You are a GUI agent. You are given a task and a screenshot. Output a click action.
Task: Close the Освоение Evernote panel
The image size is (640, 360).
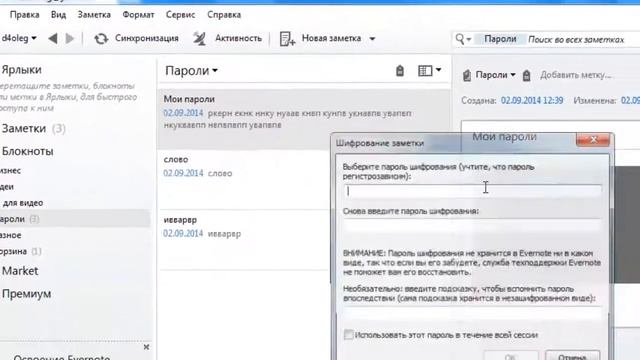coord(147,347)
